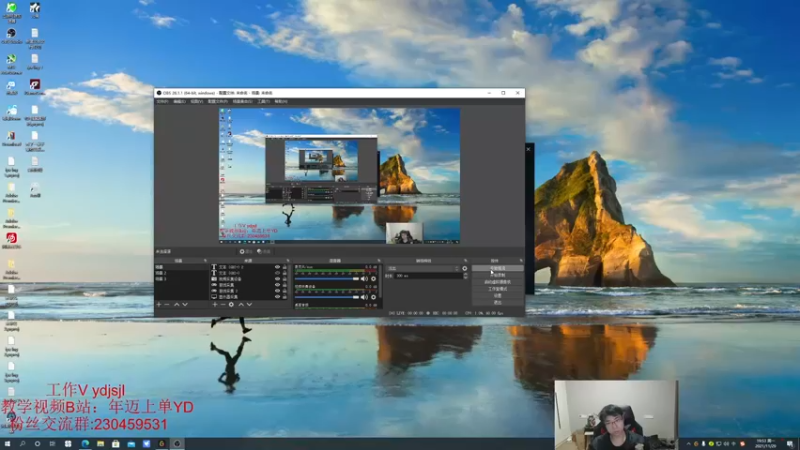Screen dimensions: 800x450
Task: Open settings gear of first mixer channel
Action: coord(373,279)
